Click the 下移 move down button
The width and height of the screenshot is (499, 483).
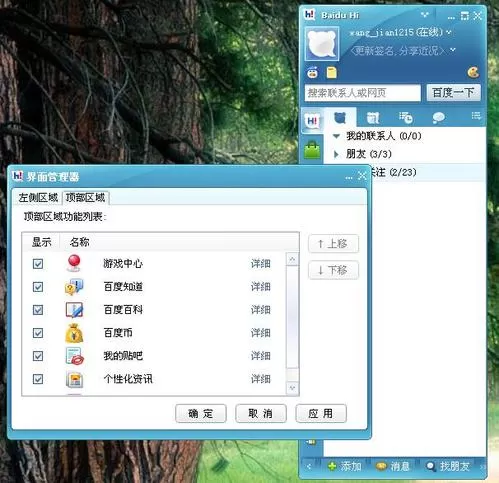click(333, 270)
